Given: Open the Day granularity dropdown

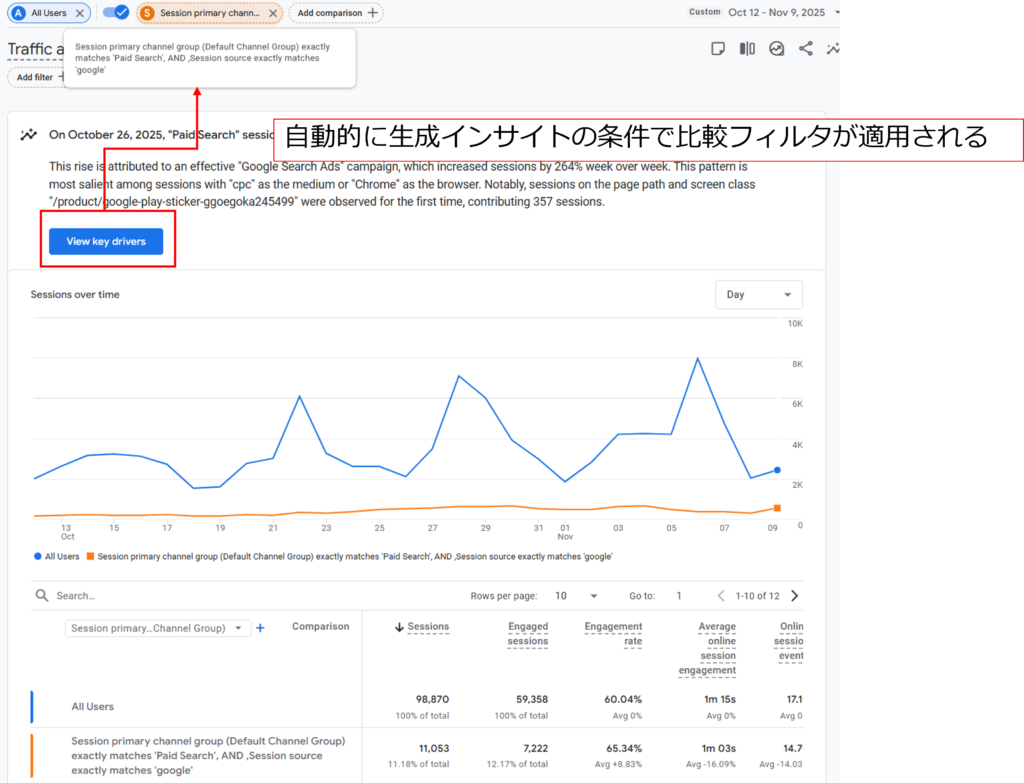Looking at the screenshot, I should (758, 295).
